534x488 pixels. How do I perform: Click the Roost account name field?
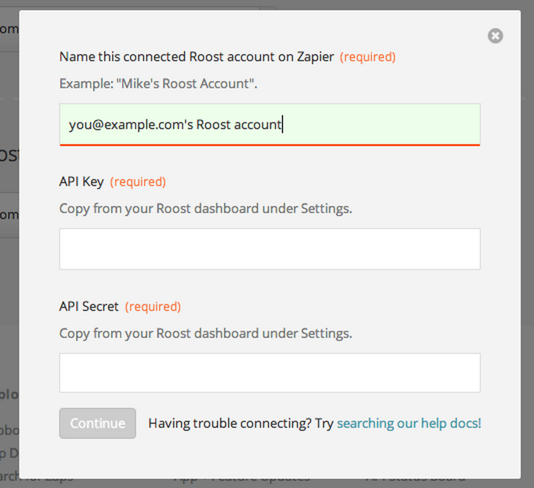pyautogui.click(x=270, y=125)
